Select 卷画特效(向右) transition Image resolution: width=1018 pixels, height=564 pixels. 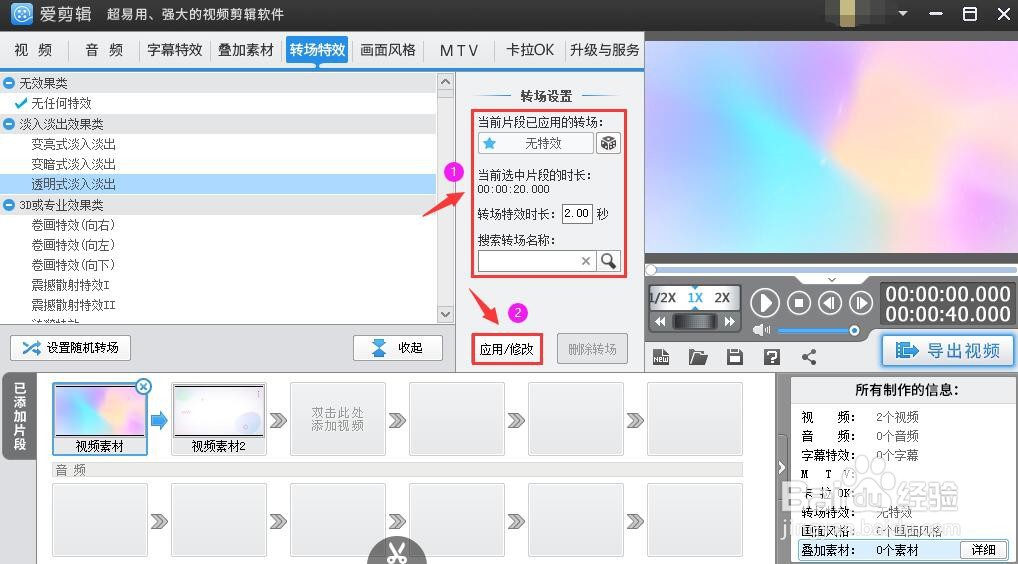click(73, 225)
